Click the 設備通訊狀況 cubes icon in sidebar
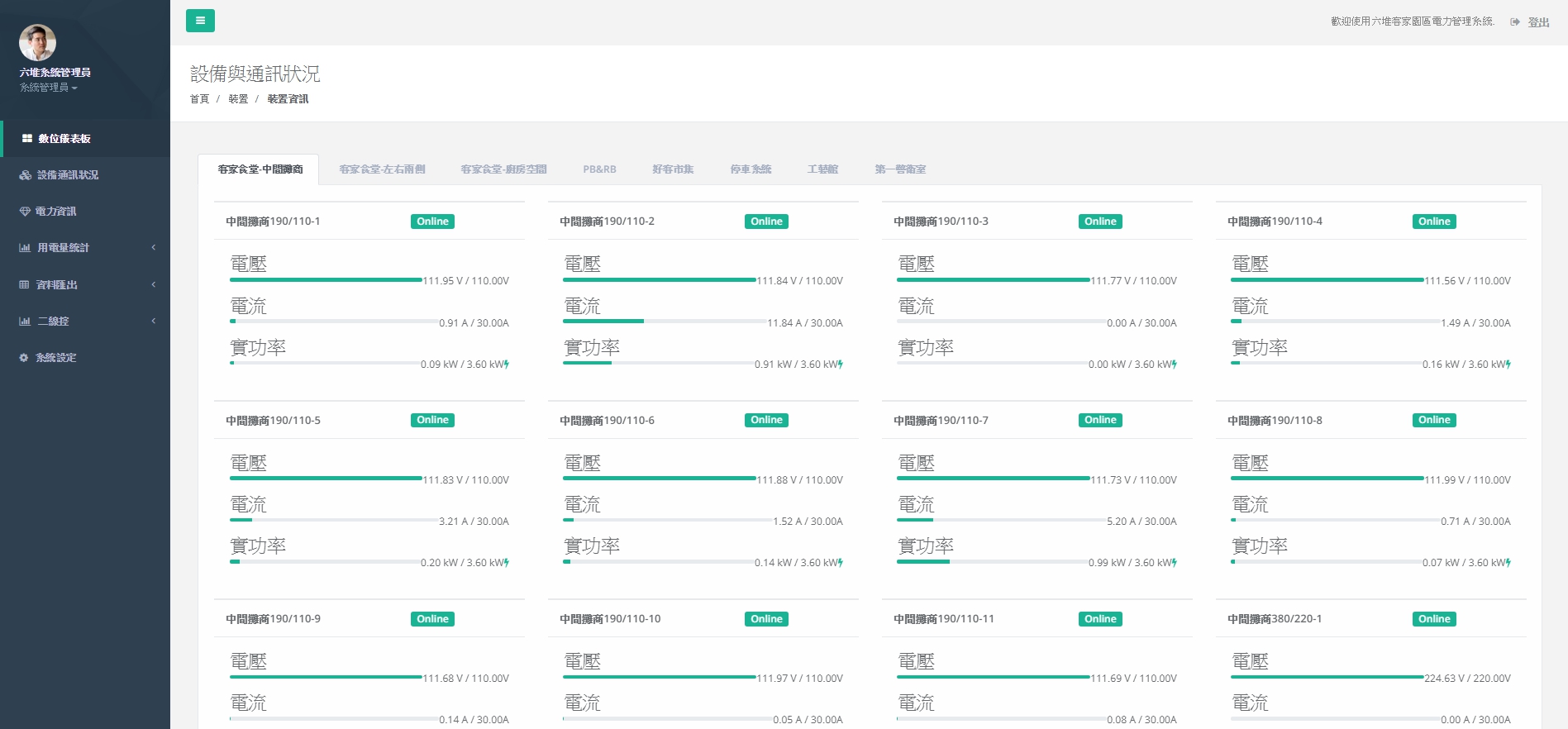Image resolution: width=1568 pixels, height=729 pixels. (26, 175)
